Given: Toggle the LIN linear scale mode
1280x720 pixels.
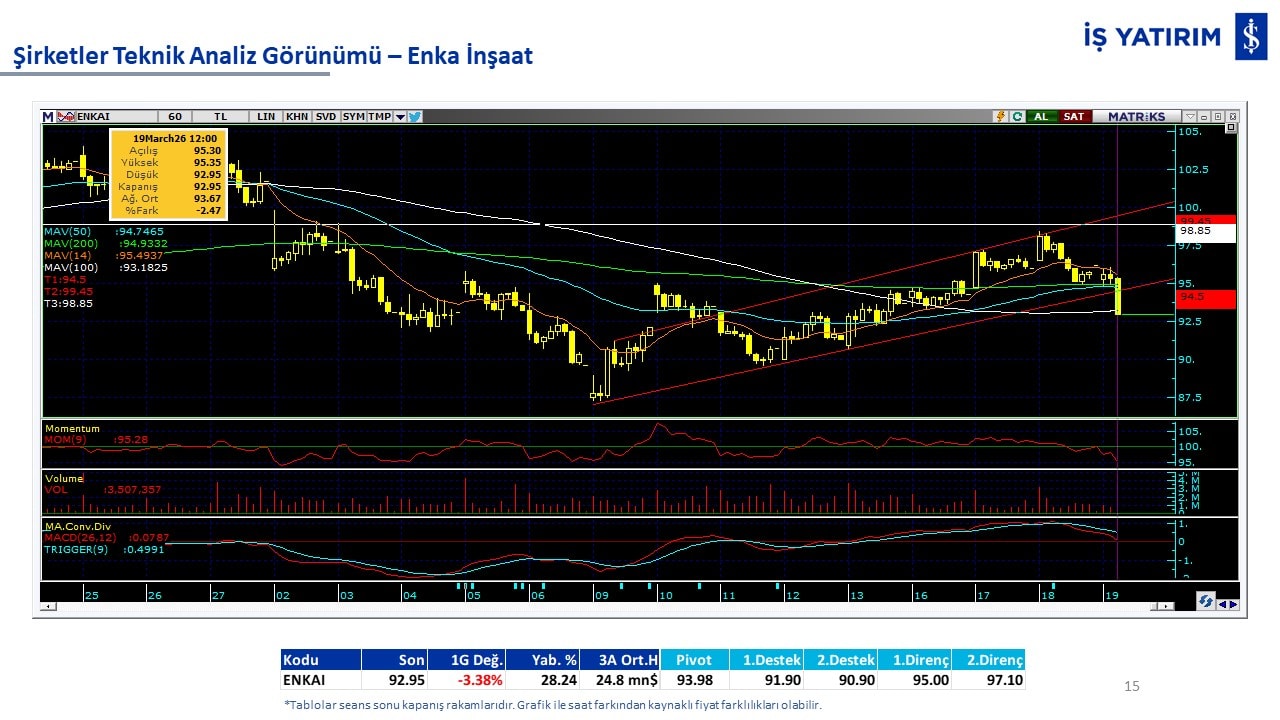Looking at the screenshot, I should [266, 116].
